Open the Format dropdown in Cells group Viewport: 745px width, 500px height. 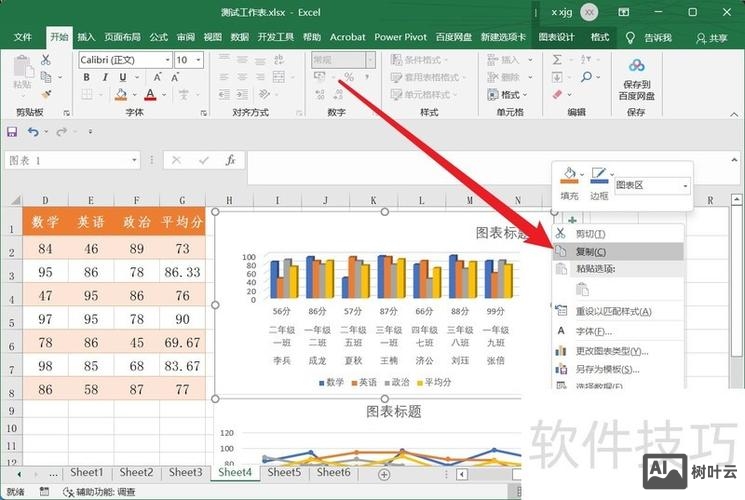pos(507,95)
